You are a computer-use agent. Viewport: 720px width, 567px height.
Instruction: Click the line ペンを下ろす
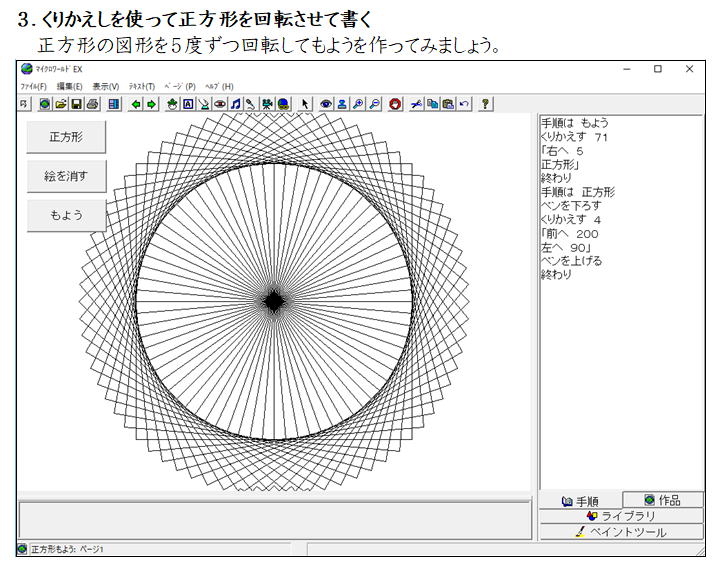tap(571, 206)
